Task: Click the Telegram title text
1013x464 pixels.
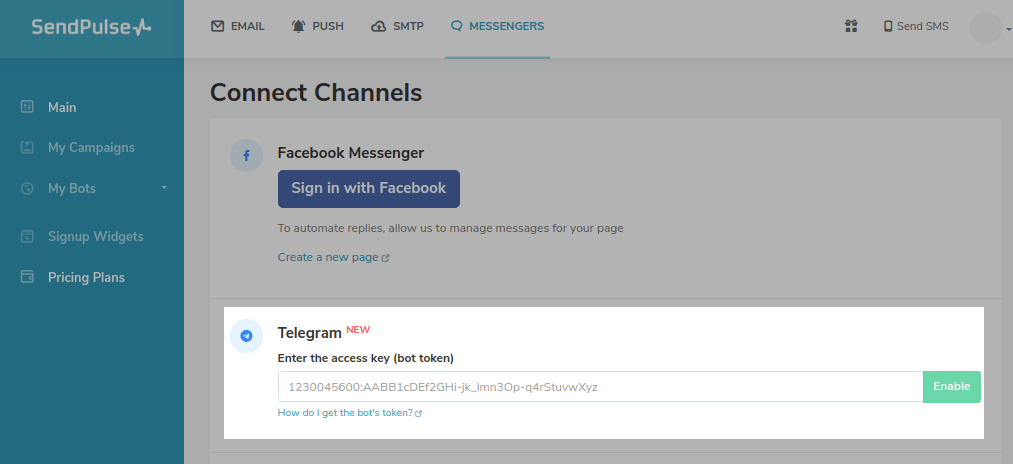Action: point(309,333)
